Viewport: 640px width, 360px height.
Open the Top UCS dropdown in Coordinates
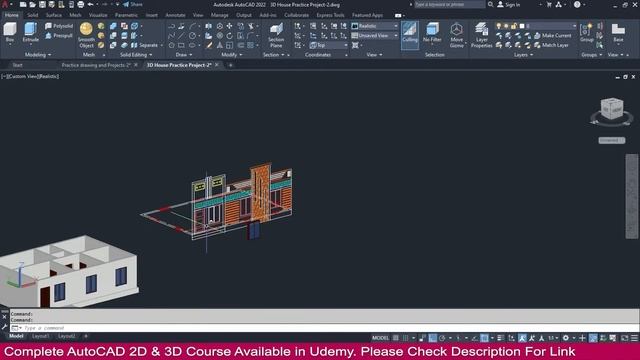(x=329, y=45)
